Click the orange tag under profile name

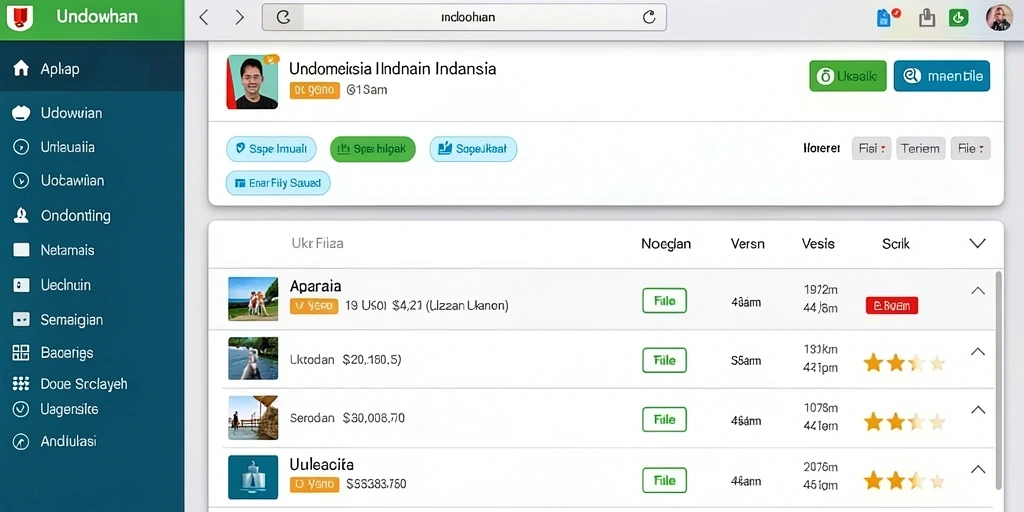(315, 90)
